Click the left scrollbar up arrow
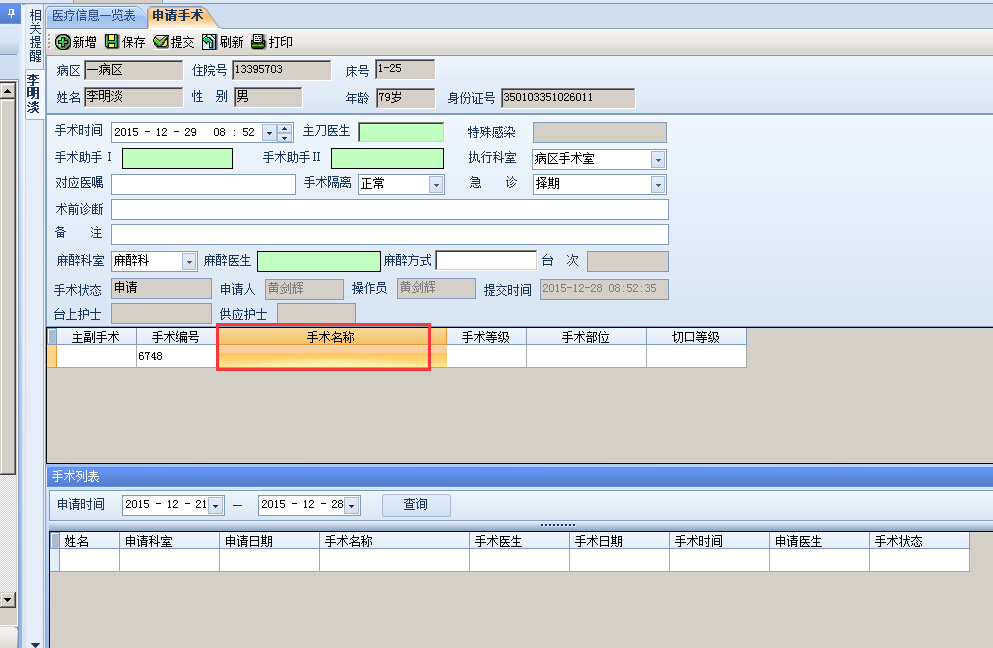The image size is (993, 648). (8, 91)
